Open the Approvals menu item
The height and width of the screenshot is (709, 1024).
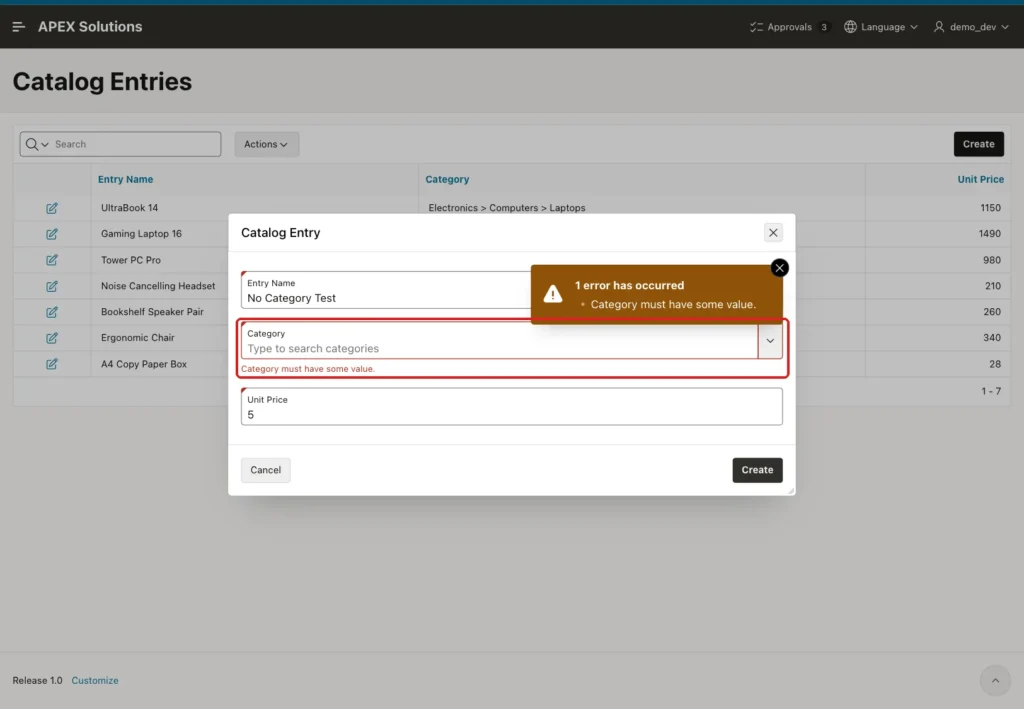[789, 27]
